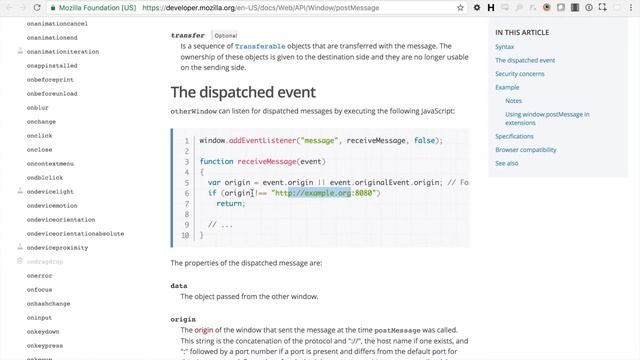Open onanimationcancel in sidebar
Viewport: 640px width, 360px height.
point(57,24)
